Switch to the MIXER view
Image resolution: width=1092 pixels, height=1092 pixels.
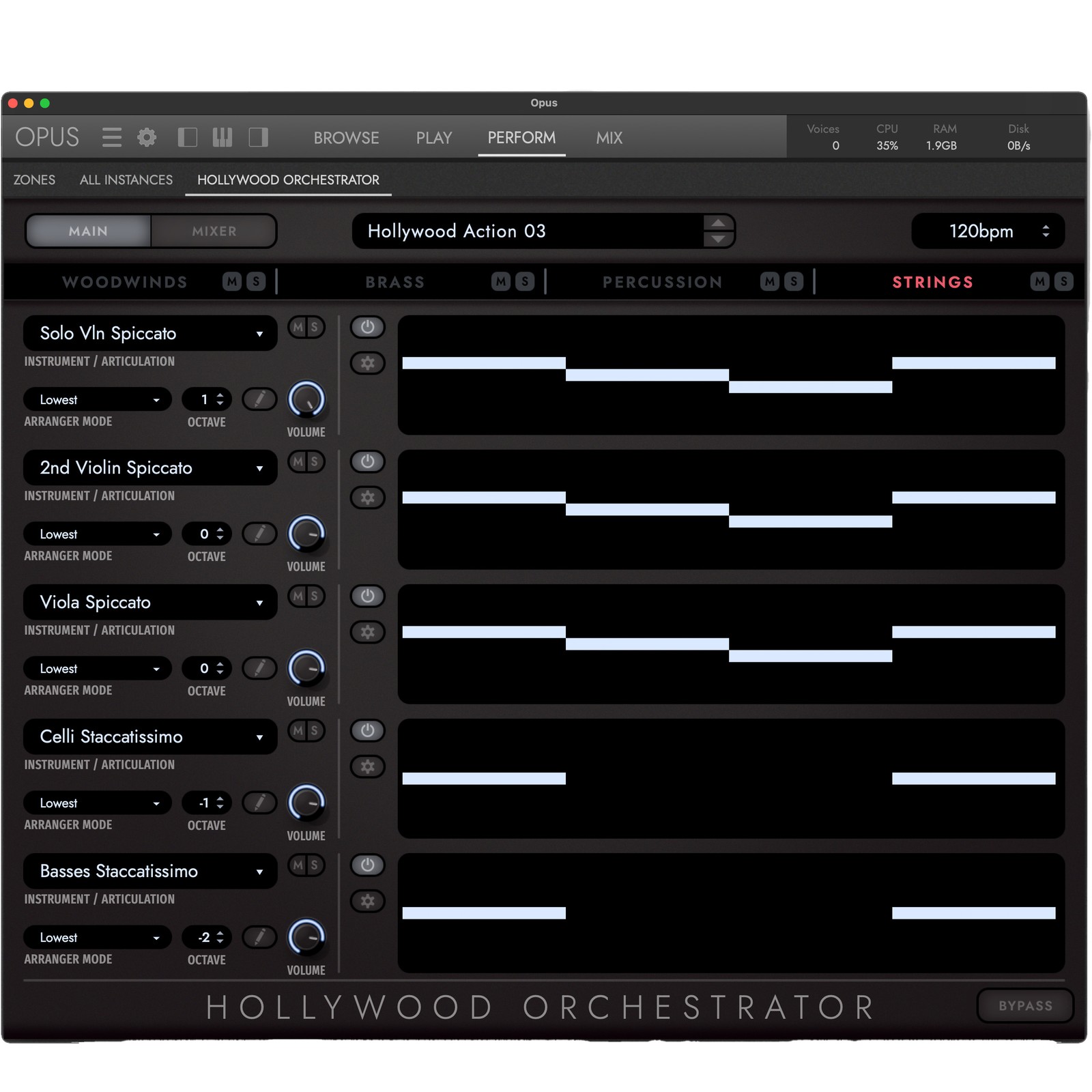(x=213, y=231)
